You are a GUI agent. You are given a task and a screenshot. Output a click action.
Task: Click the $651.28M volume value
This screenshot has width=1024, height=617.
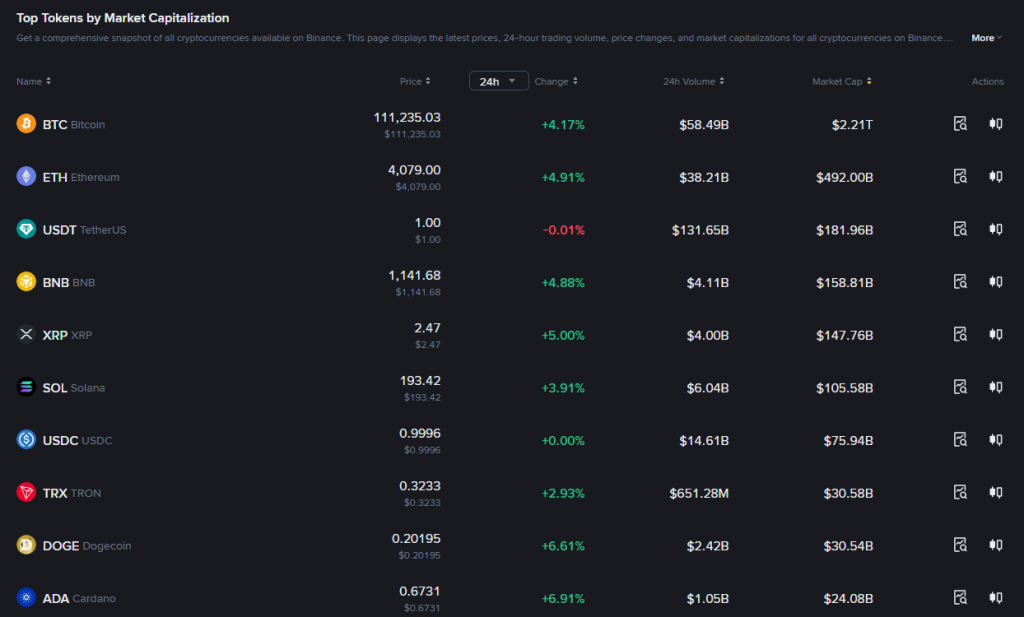click(x=699, y=493)
